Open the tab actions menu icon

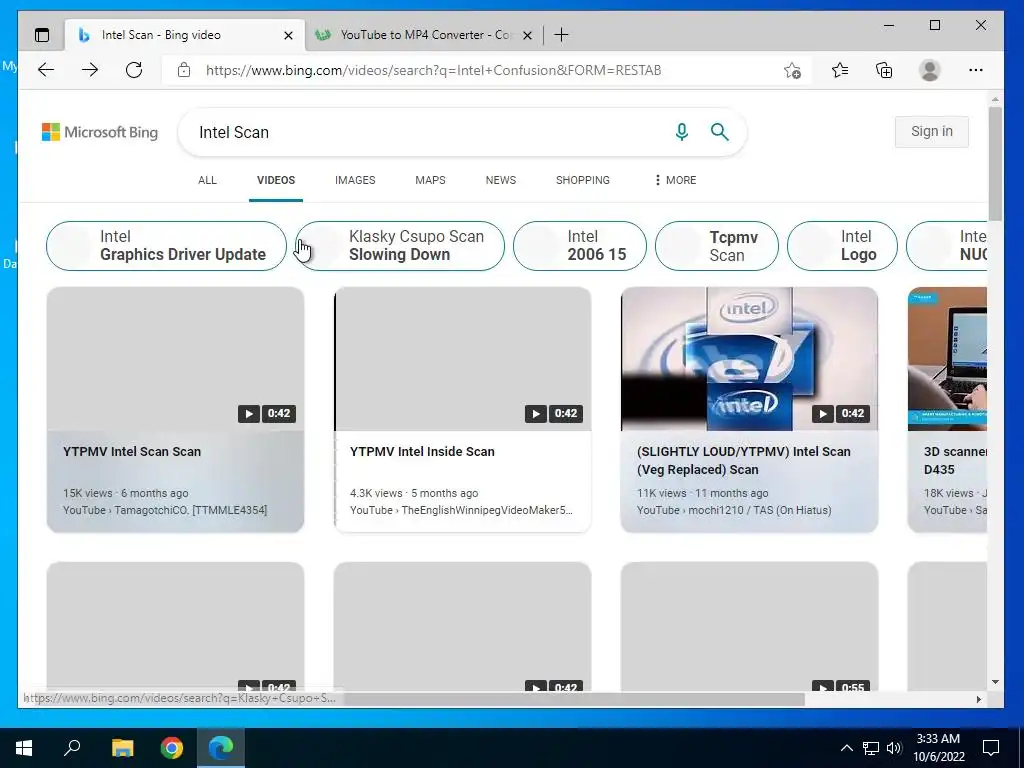pos(42,35)
